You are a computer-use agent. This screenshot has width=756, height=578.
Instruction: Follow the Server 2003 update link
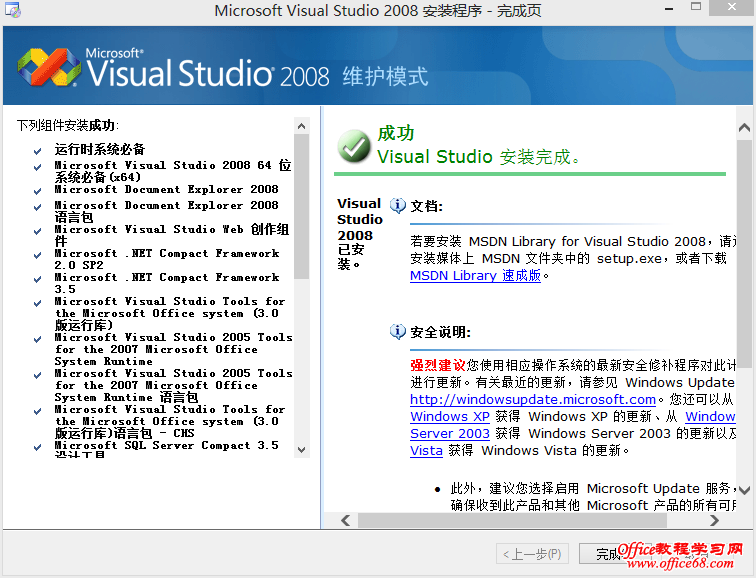pyautogui.click(x=450, y=433)
